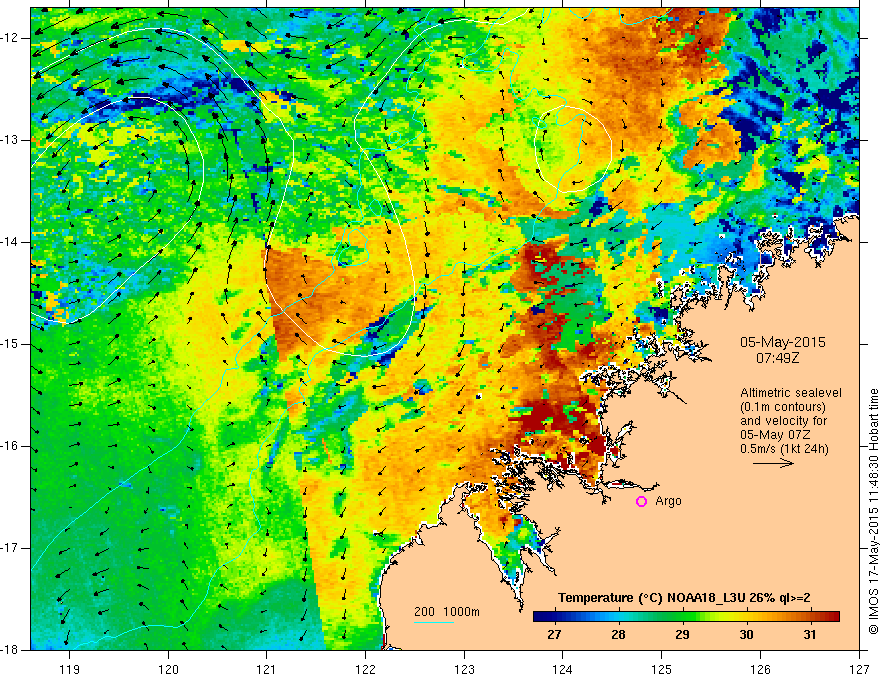Click the 200 1000m depth contour label
This screenshot has width=880, height=680.
[447, 612]
